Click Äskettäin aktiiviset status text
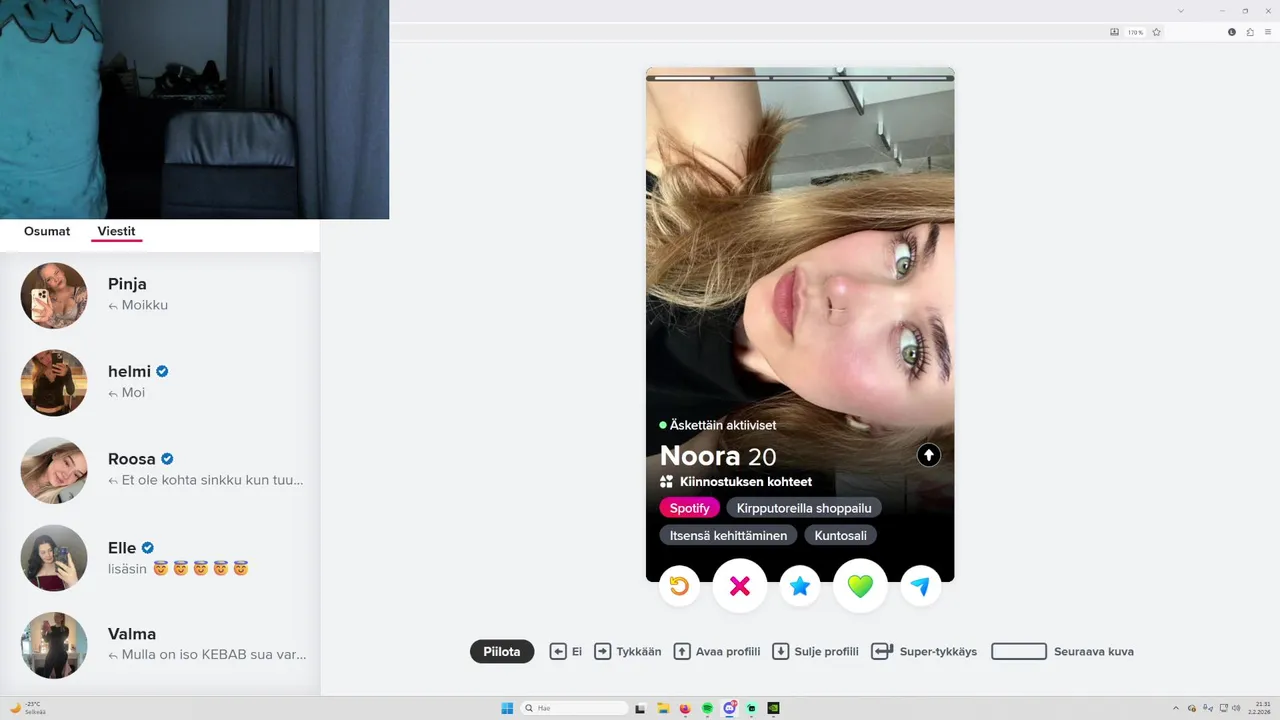Image resolution: width=1280 pixels, height=720 pixels. click(723, 425)
